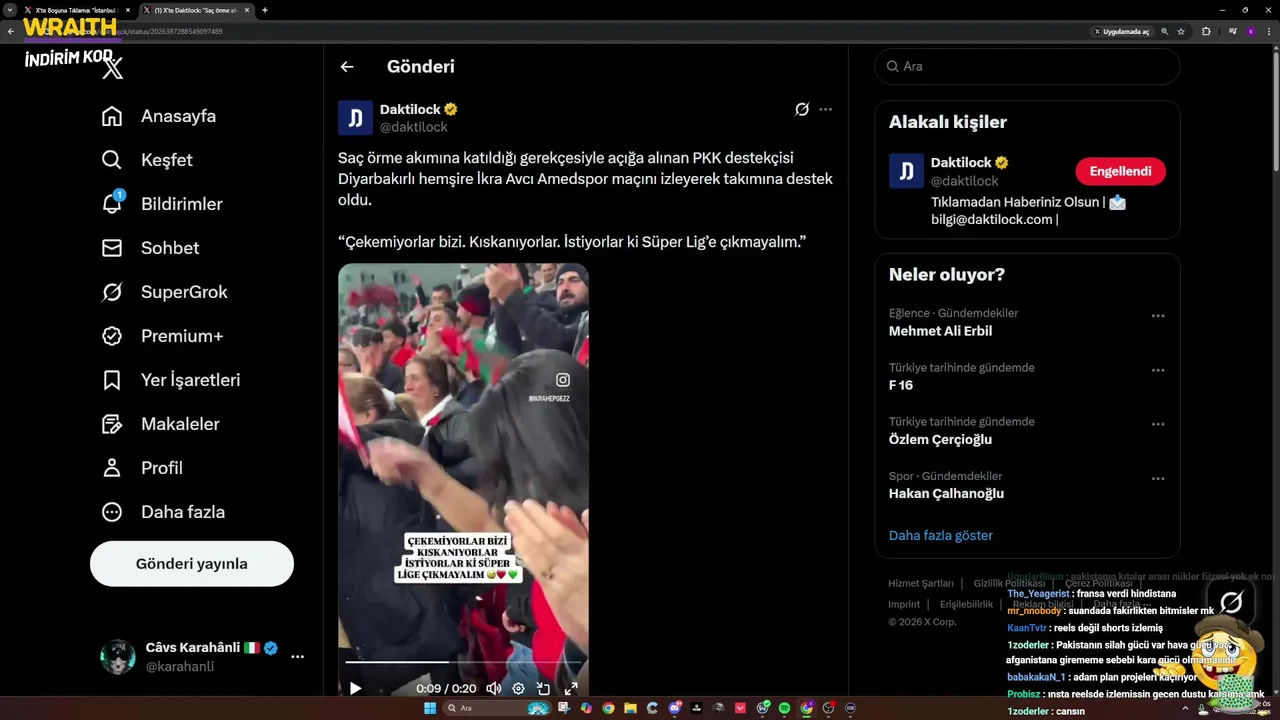This screenshot has width=1280, height=720.
Task: Open Özlem Çerçioğlu trend
Action: tap(940, 439)
